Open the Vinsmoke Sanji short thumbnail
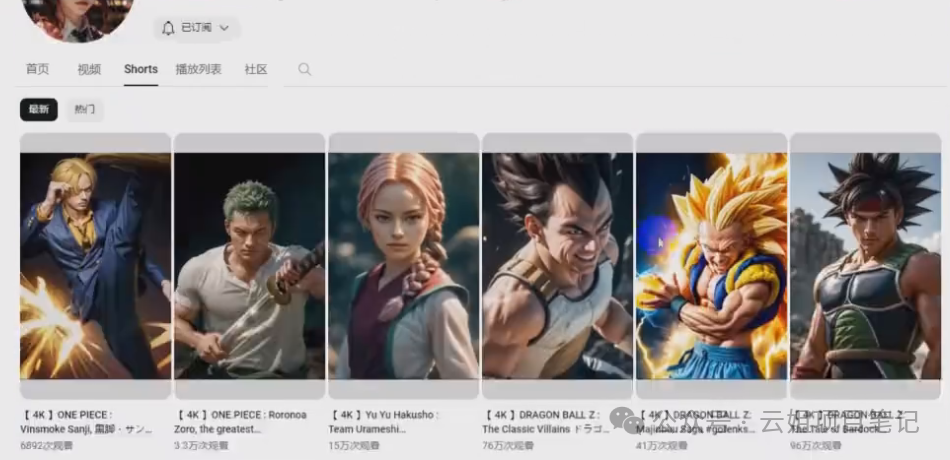Screen dimensions: 950x460 pyautogui.click(x=96, y=265)
